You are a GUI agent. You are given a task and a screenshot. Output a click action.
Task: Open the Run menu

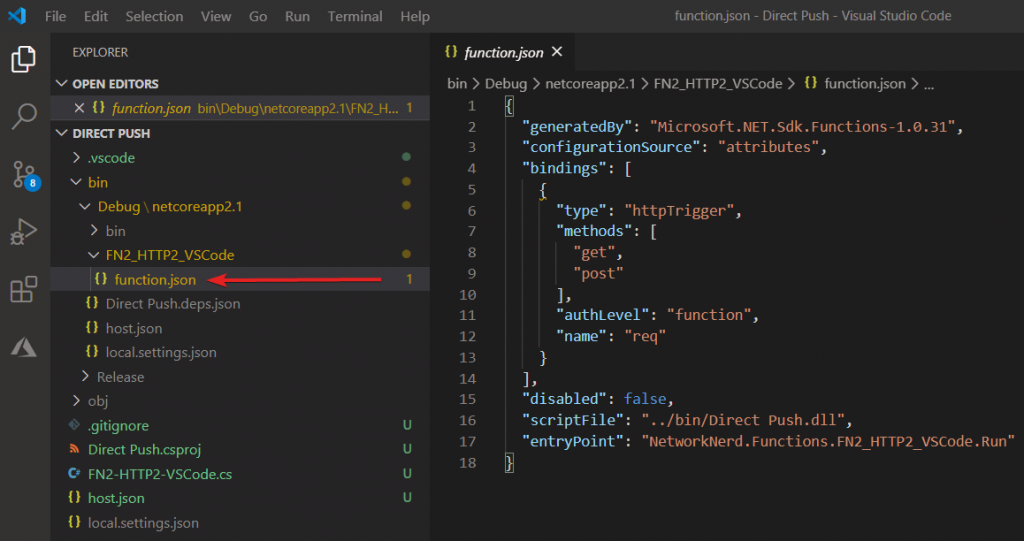[x=297, y=16]
